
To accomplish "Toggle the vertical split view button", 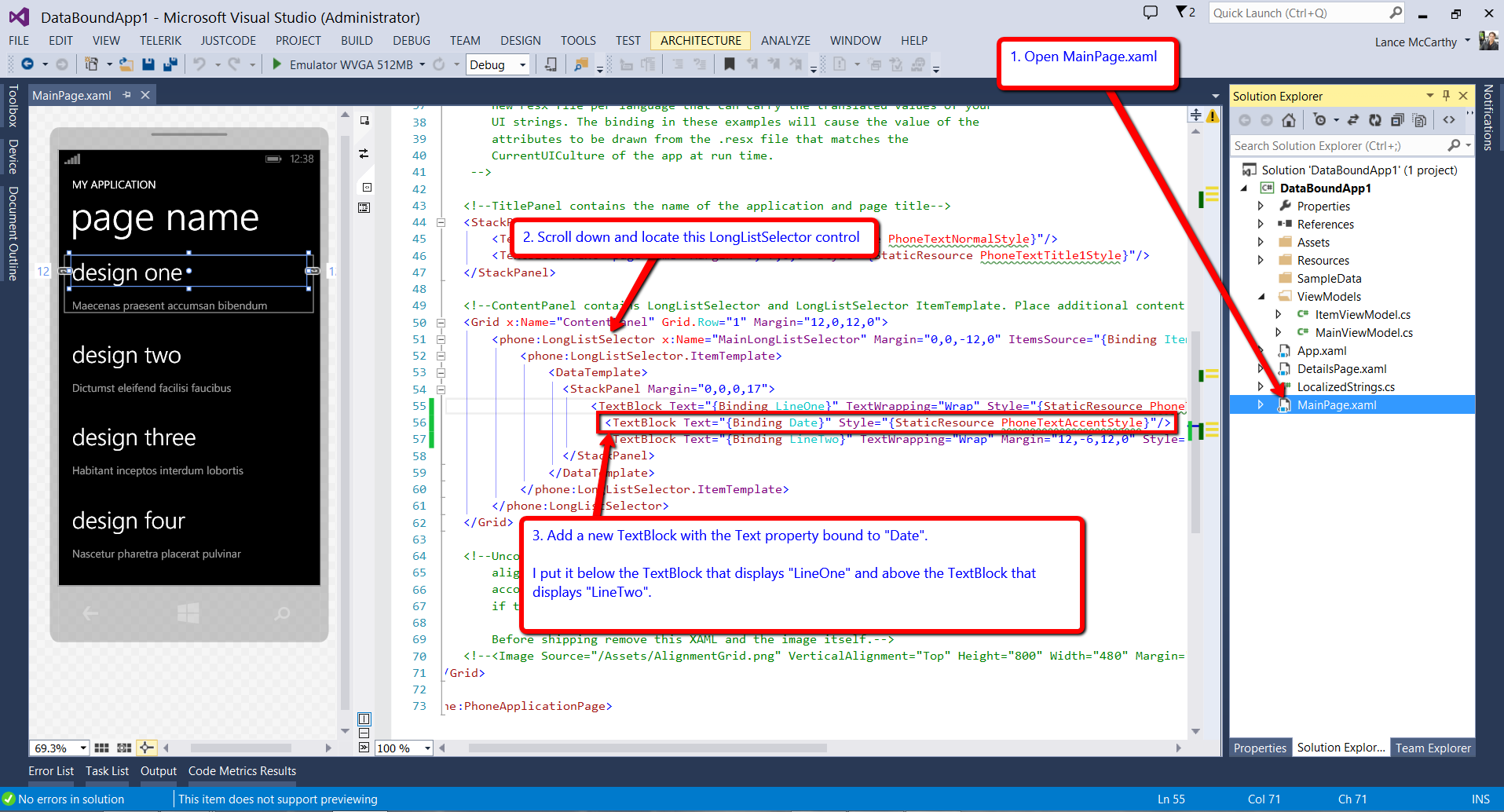I will tap(364, 719).
